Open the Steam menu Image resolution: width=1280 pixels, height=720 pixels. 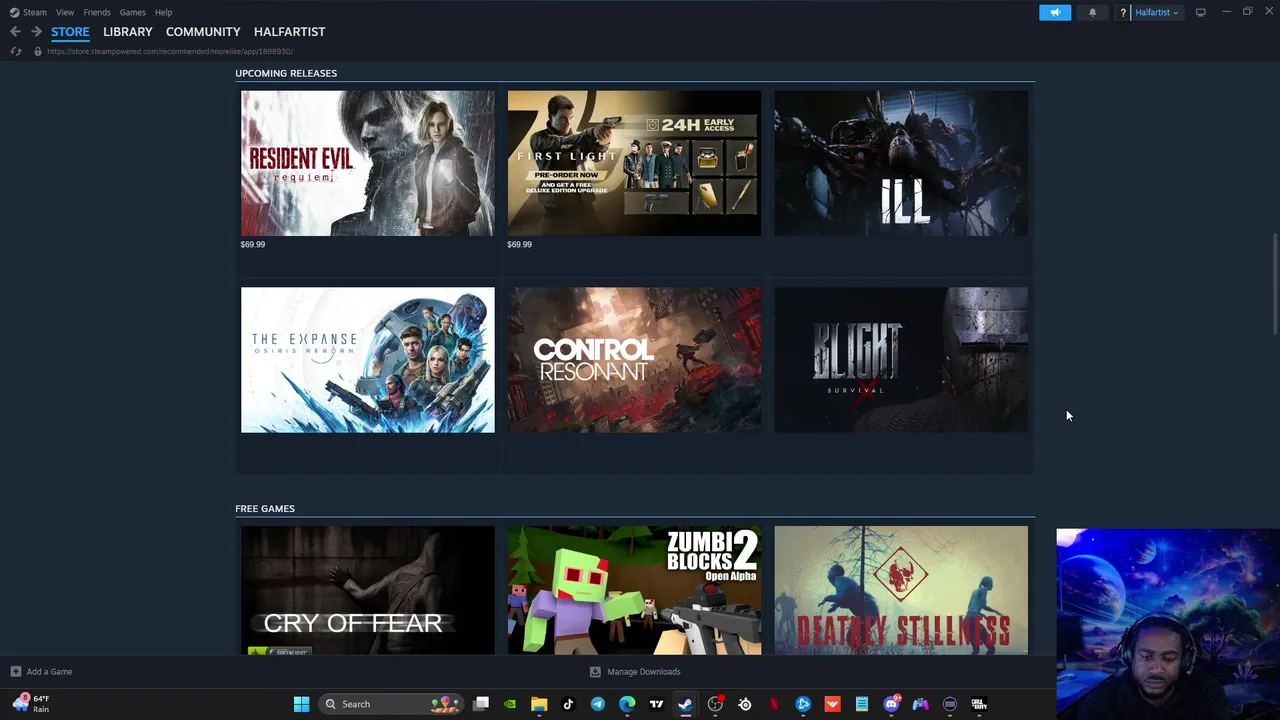pos(35,12)
